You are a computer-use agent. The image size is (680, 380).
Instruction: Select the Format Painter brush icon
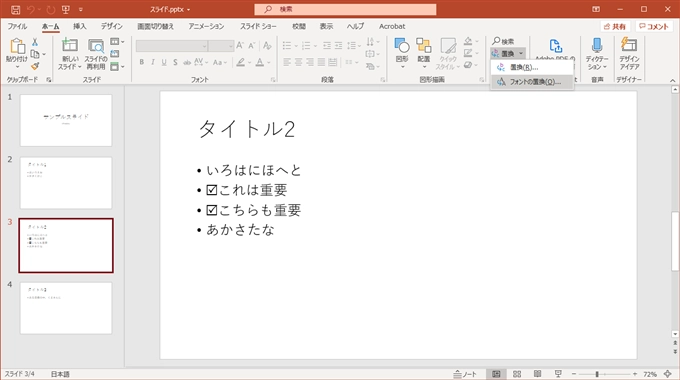[x=35, y=66]
